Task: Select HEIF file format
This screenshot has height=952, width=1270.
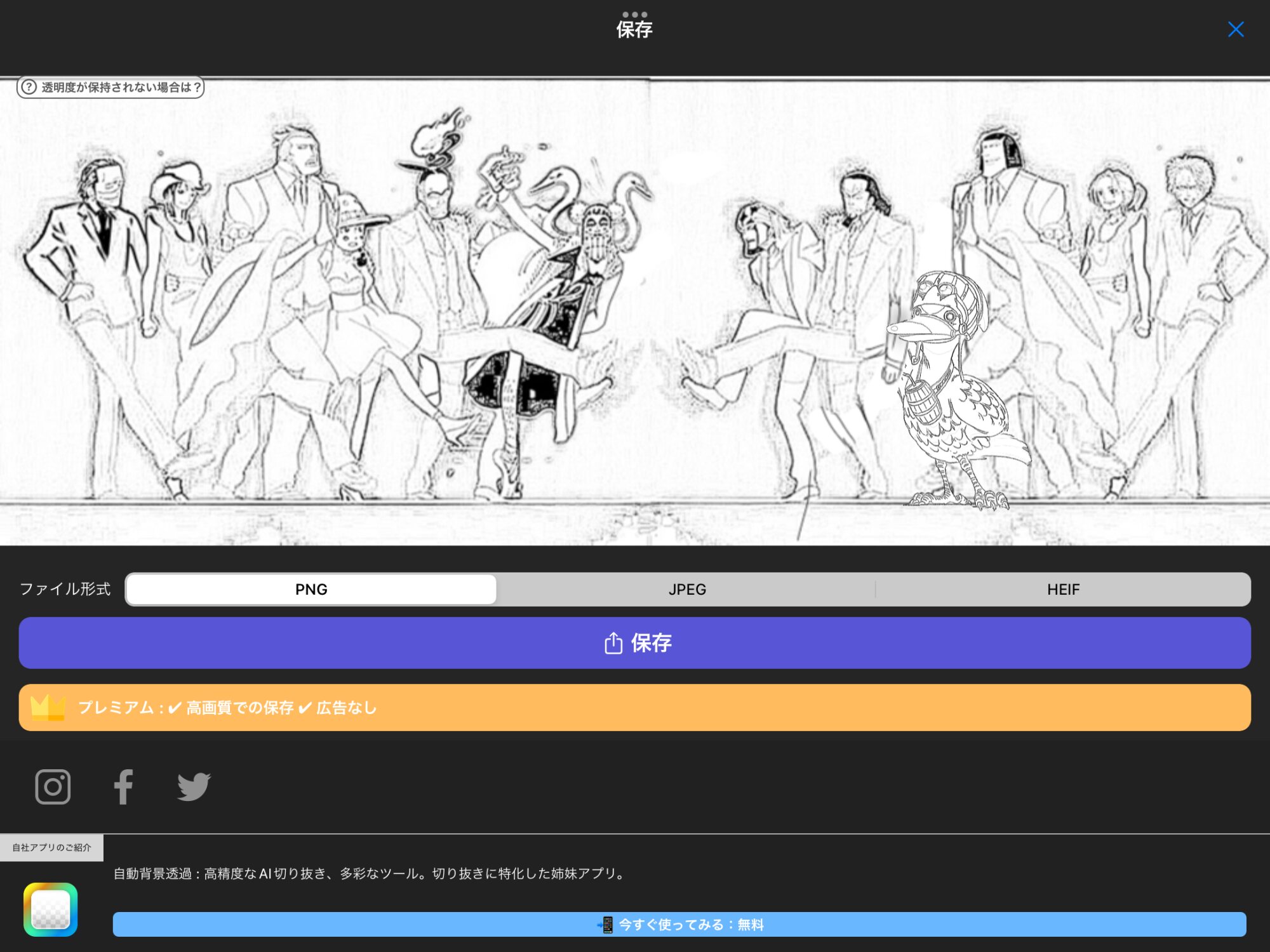Action: click(1063, 589)
